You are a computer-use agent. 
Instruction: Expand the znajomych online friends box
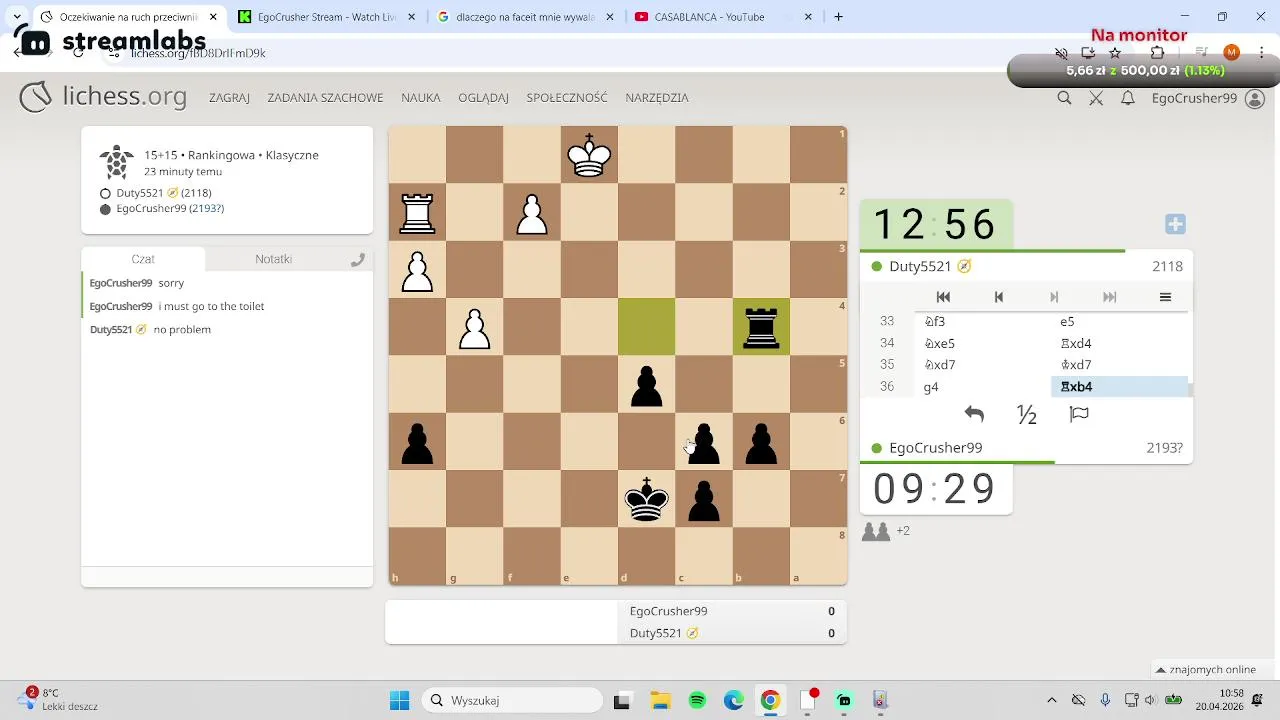(1212, 670)
